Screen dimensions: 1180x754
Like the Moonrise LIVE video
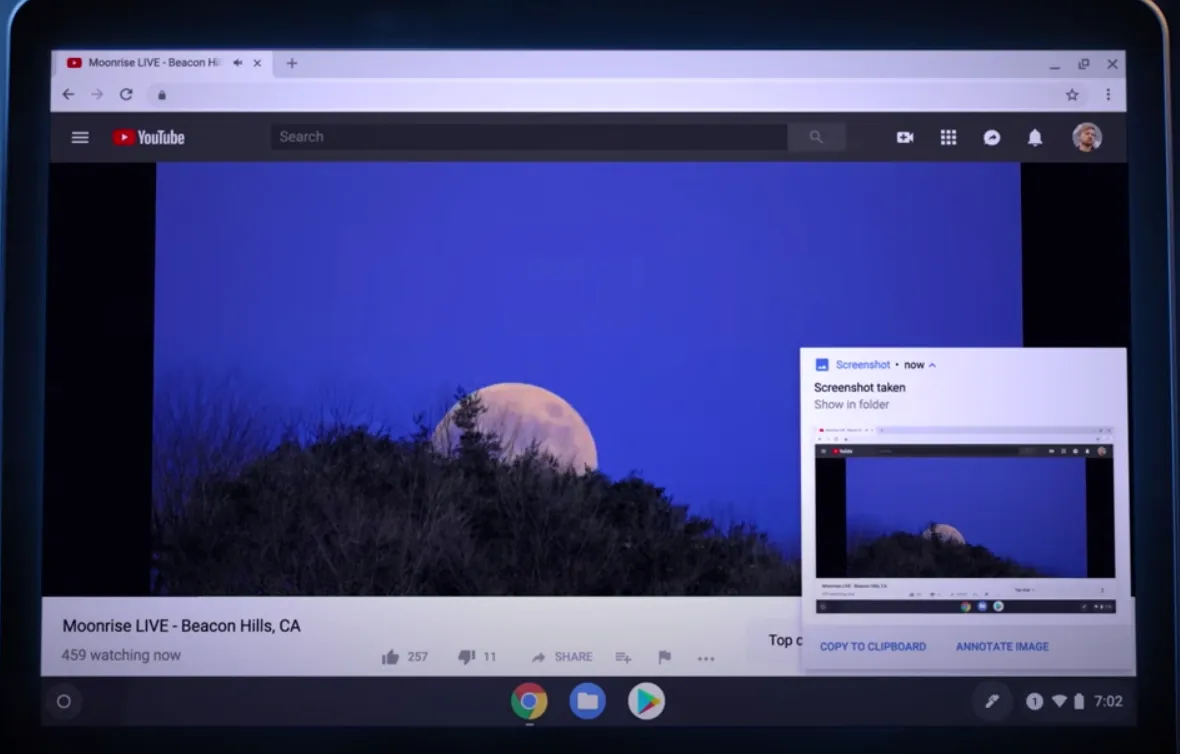tap(390, 656)
